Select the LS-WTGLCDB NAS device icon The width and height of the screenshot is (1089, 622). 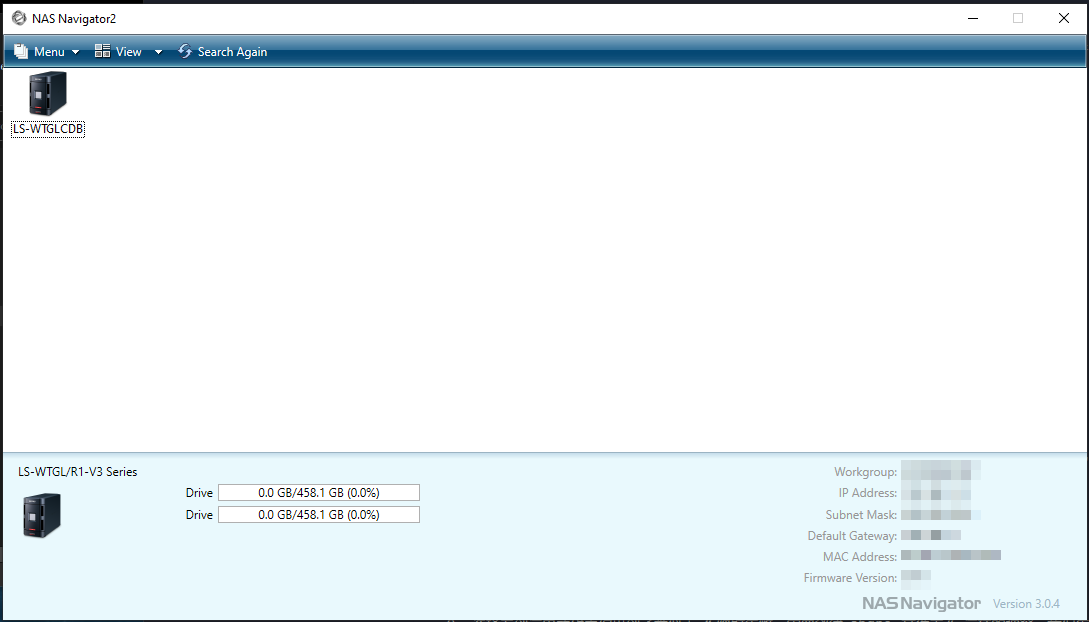47,94
